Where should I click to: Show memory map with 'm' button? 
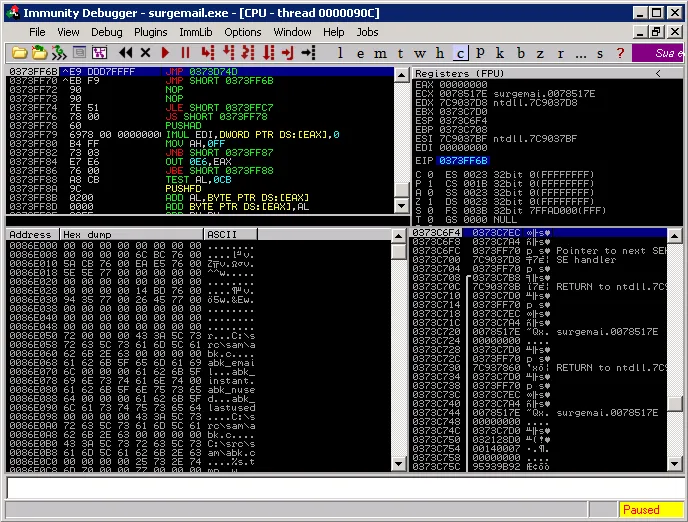click(381, 52)
